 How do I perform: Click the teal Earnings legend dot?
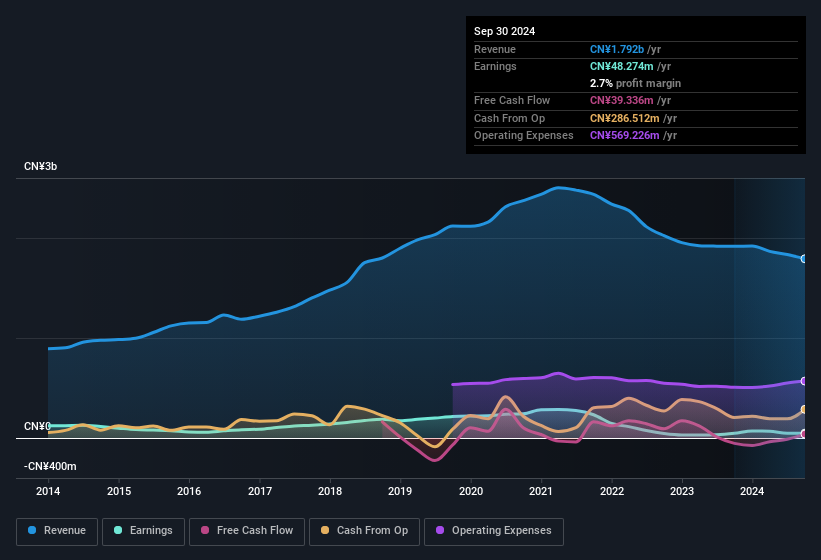pos(119,531)
